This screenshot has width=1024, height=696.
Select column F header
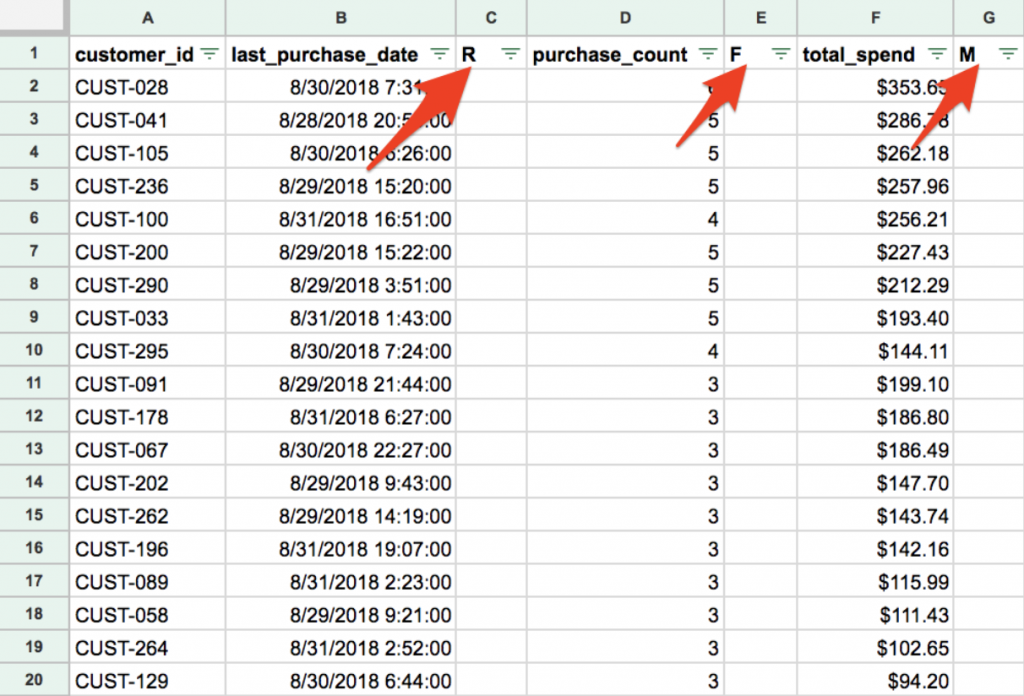point(875,18)
